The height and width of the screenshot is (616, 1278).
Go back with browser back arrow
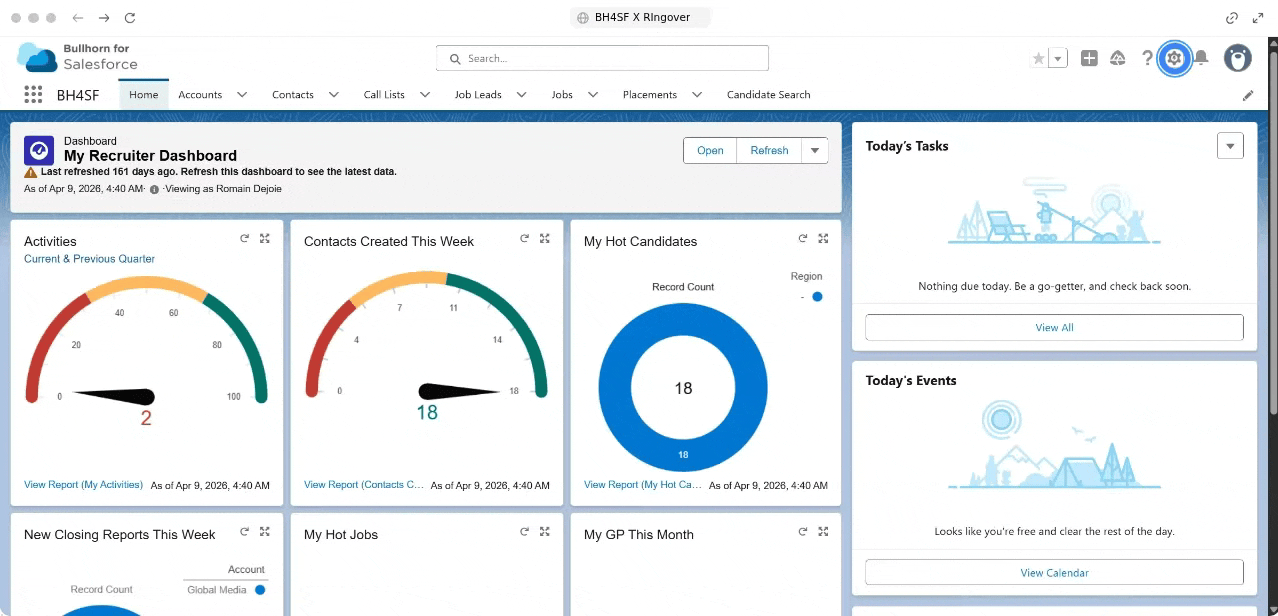click(x=78, y=18)
